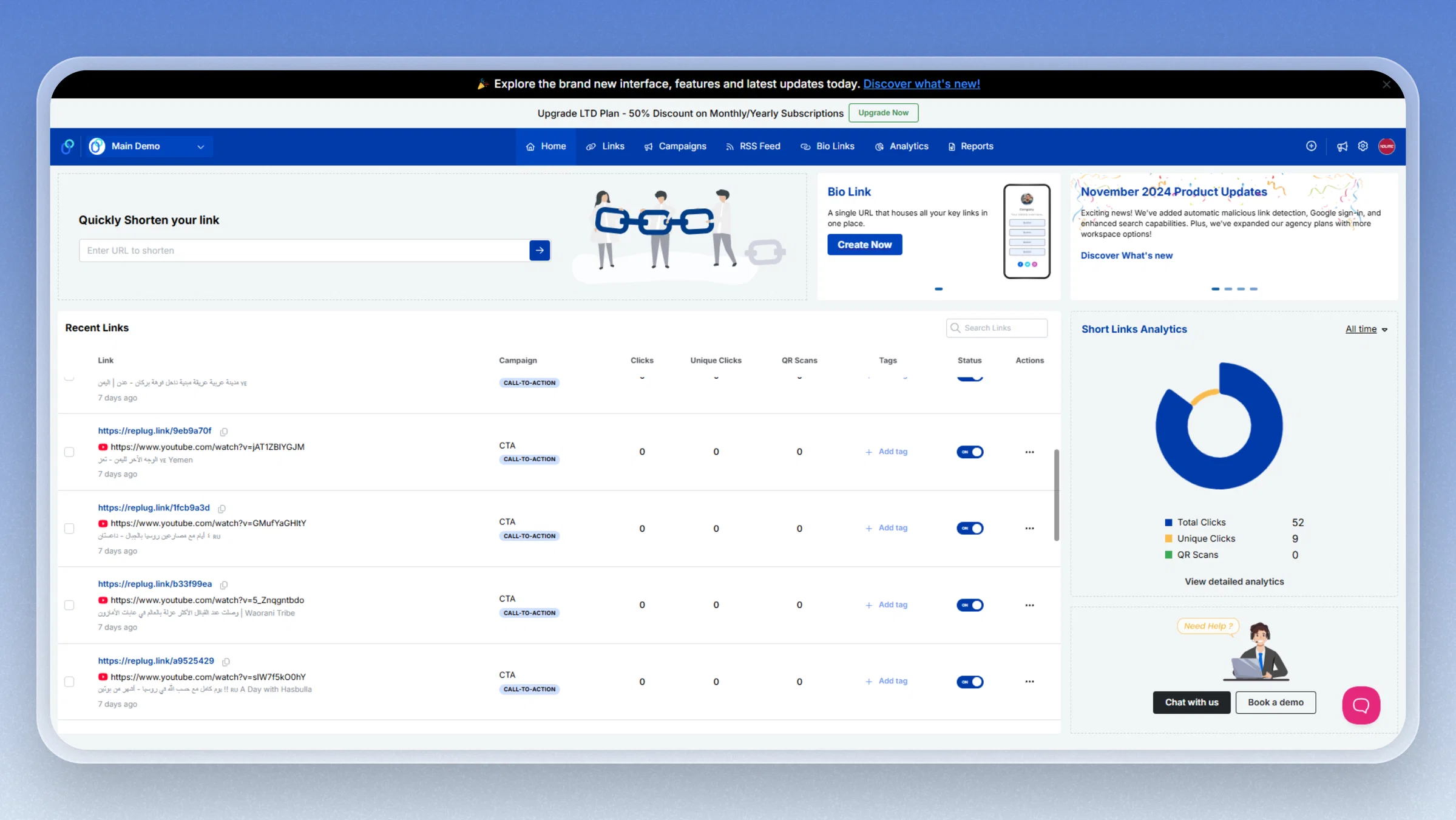Image resolution: width=1456 pixels, height=820 pixels.
Task: Open the All time analytics period dropdown
Action: click(1366, 329)
